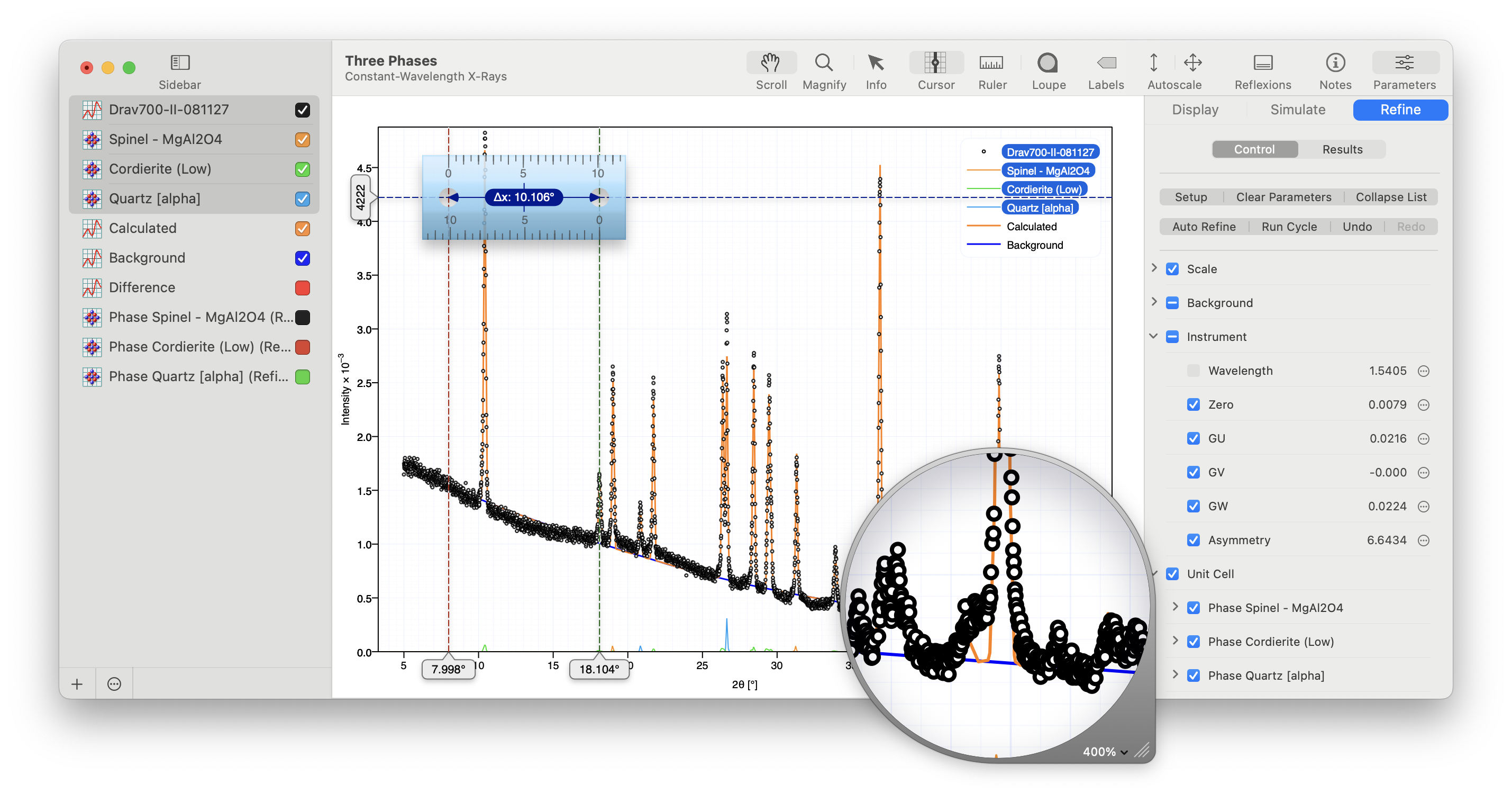Open the Notes panel
The image size is (1512, 793).
[1335, 62]
